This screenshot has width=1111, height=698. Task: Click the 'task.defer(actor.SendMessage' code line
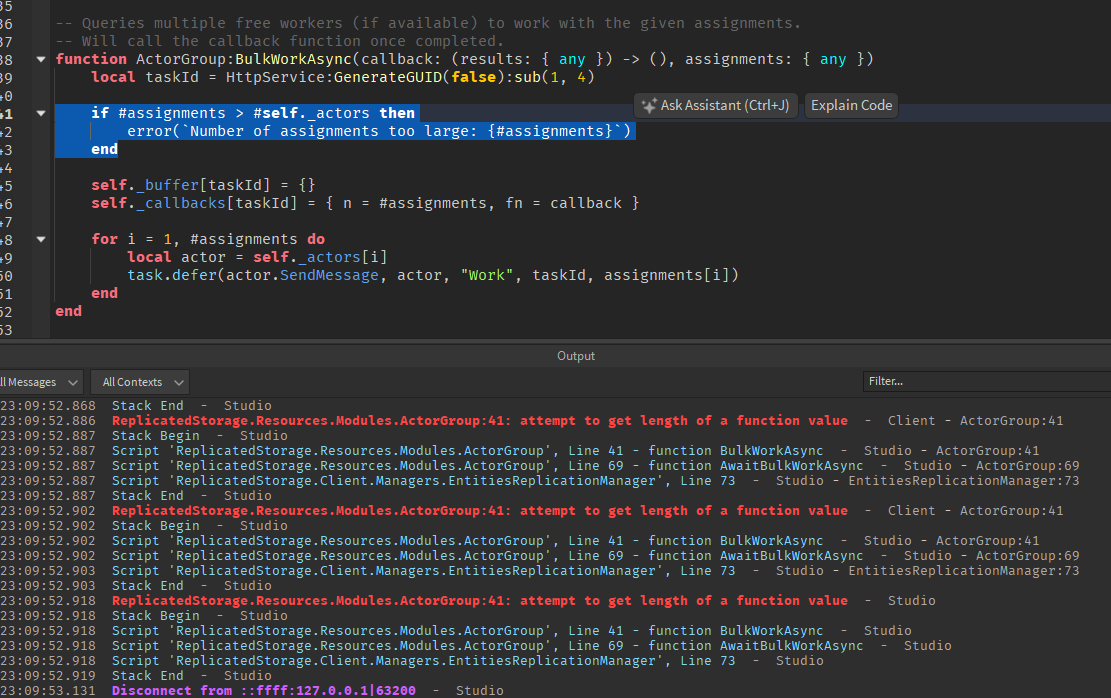click(x=433, y=275)
